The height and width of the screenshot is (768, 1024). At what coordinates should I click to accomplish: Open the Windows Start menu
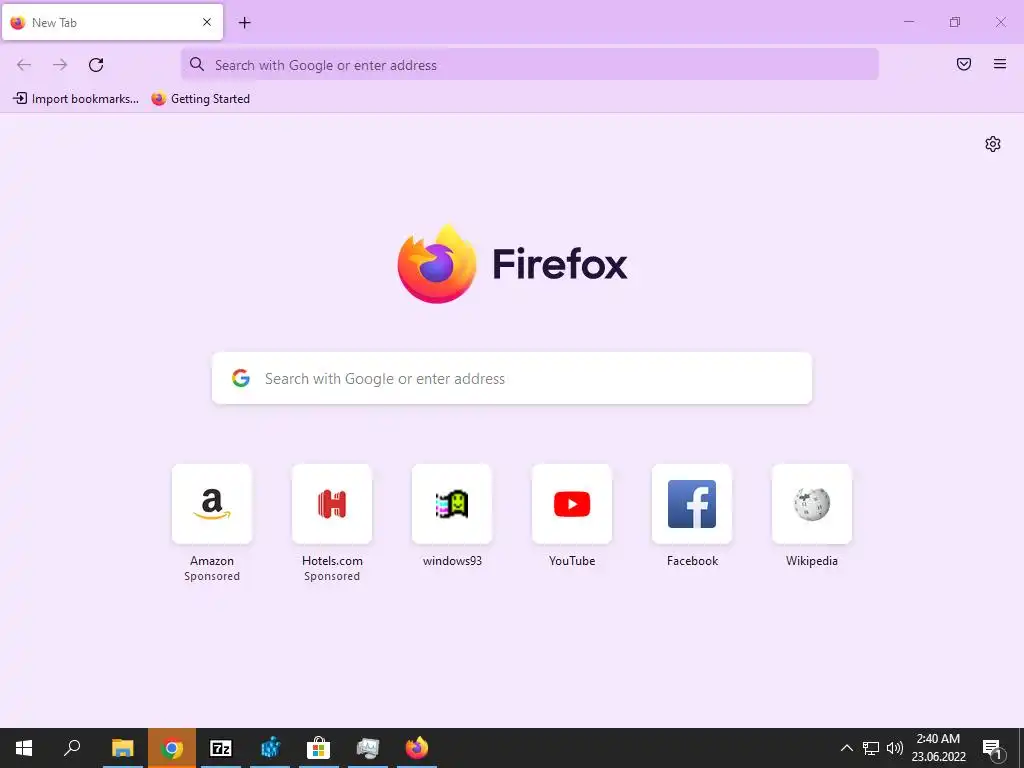(24, 748)
